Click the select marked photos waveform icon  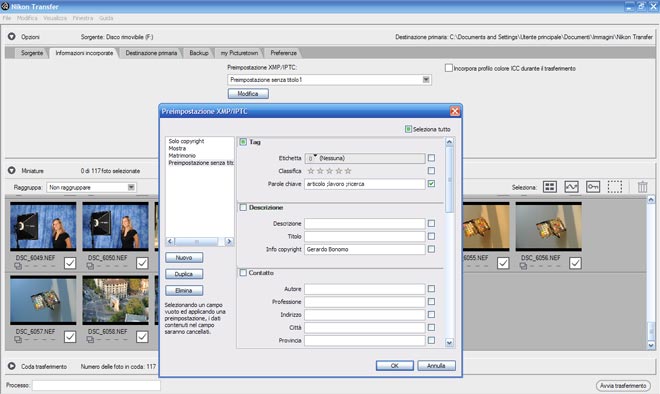coord(571,187)
